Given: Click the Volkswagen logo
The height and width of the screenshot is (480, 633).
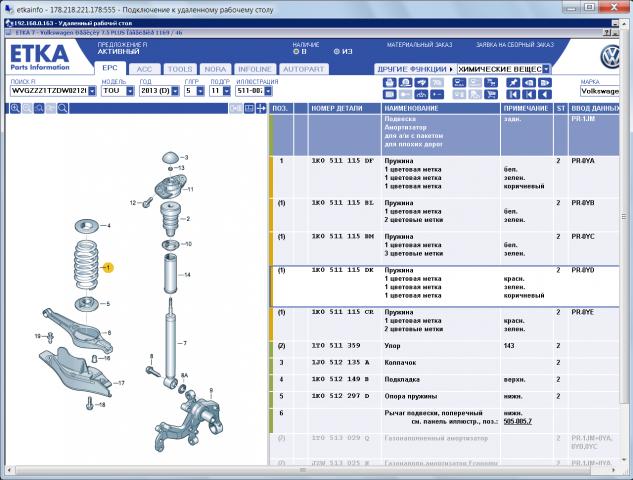Looking at the screenshot, I should [610, 57].
